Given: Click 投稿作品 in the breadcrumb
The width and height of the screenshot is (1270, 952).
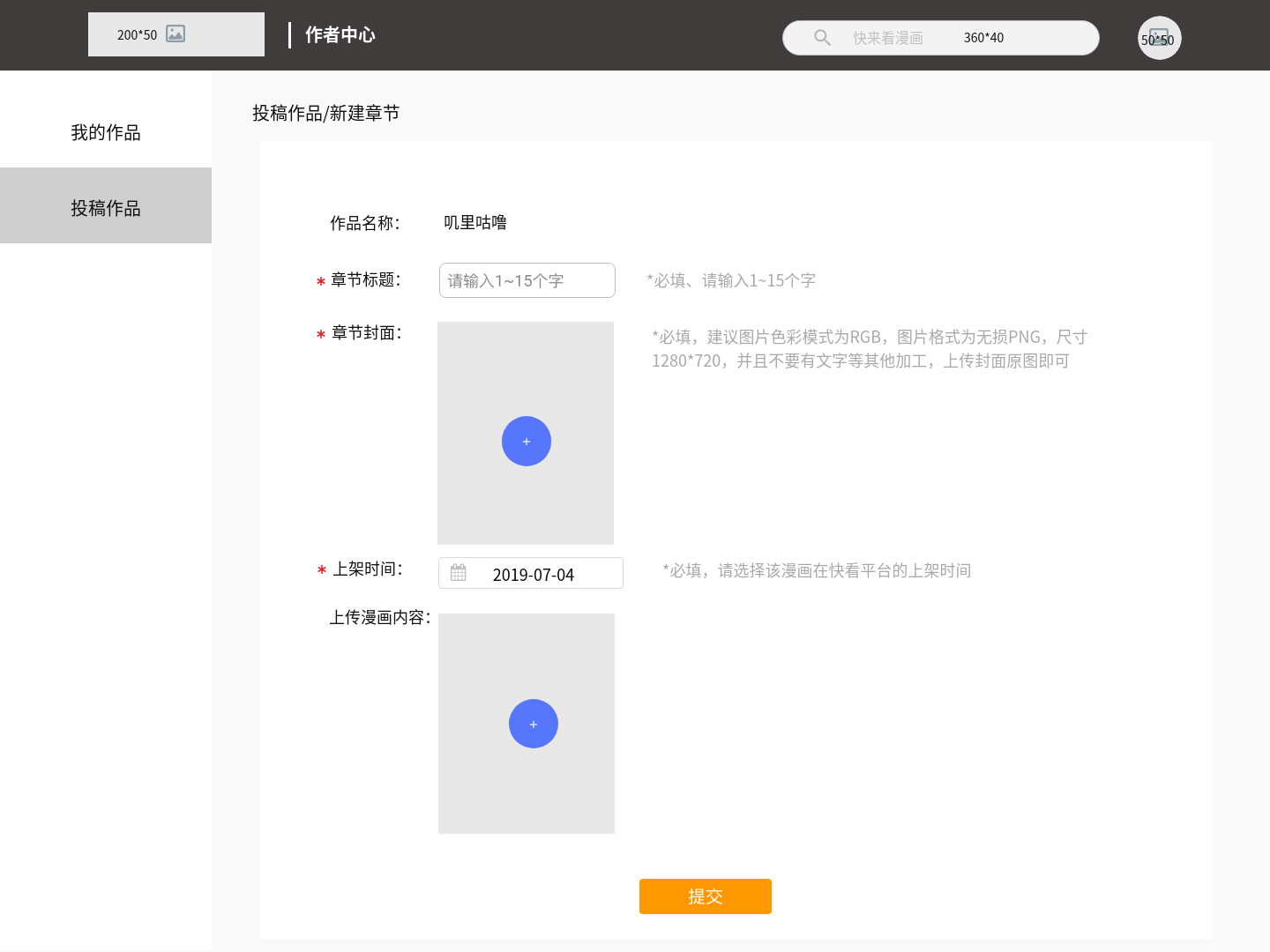Looking at the screenshot, I should (x=286, y=113).
